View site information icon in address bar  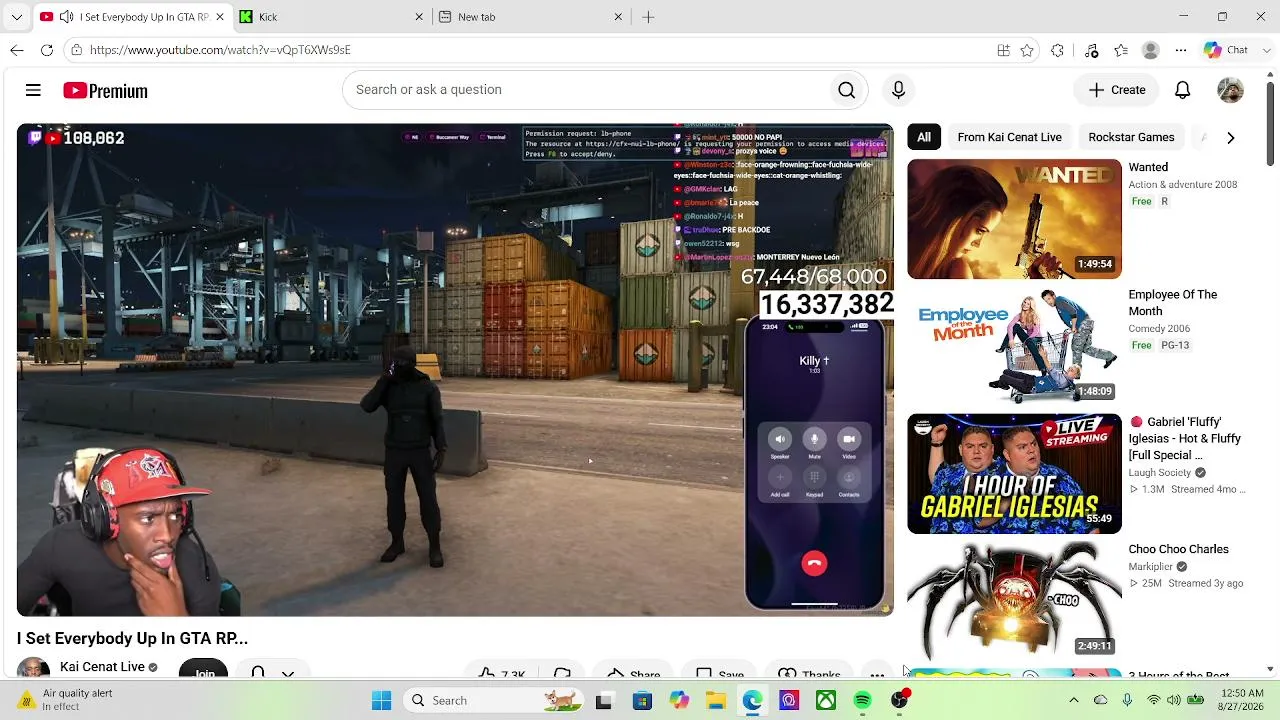76,50
